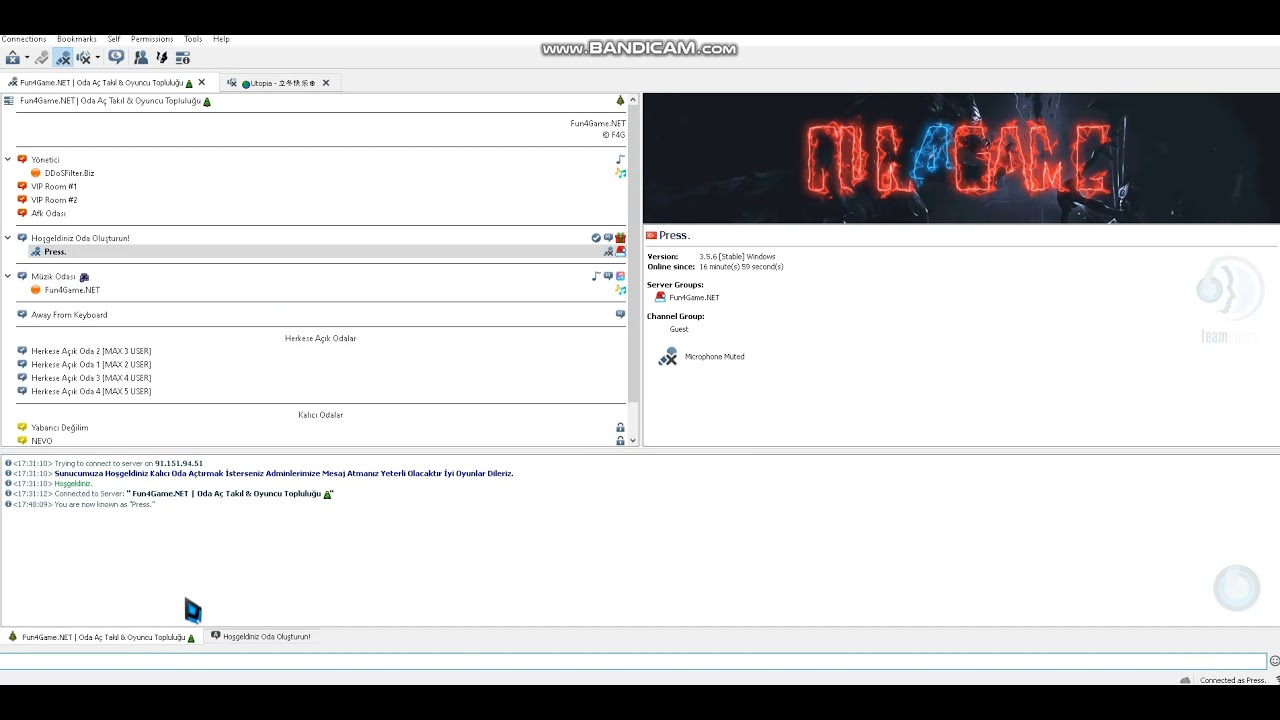Open the dropdown arrow beside mute speakers
1280x720 pixels.
pyautogui.click(x=98, y=58)
